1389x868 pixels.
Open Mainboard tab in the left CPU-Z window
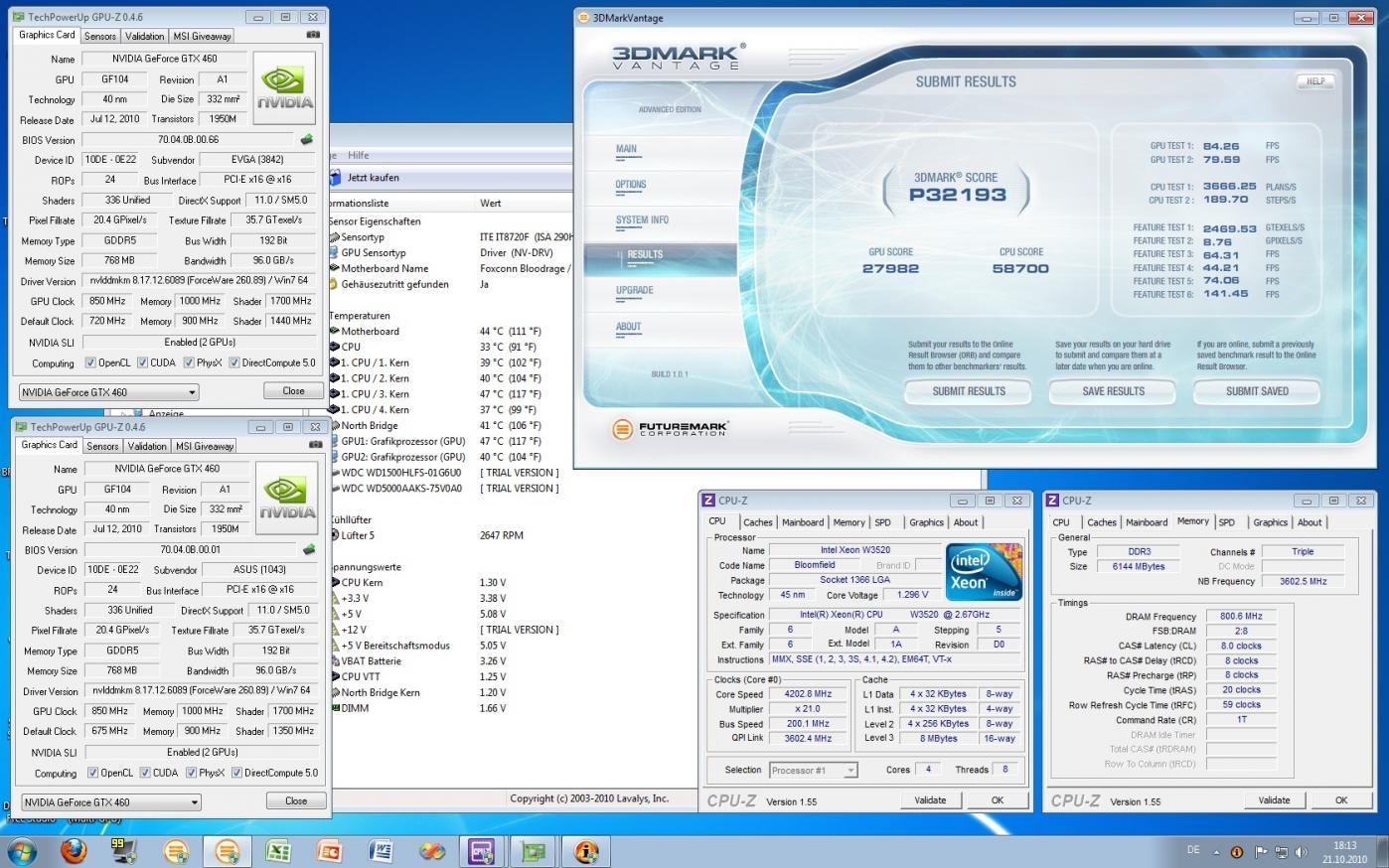803,522
